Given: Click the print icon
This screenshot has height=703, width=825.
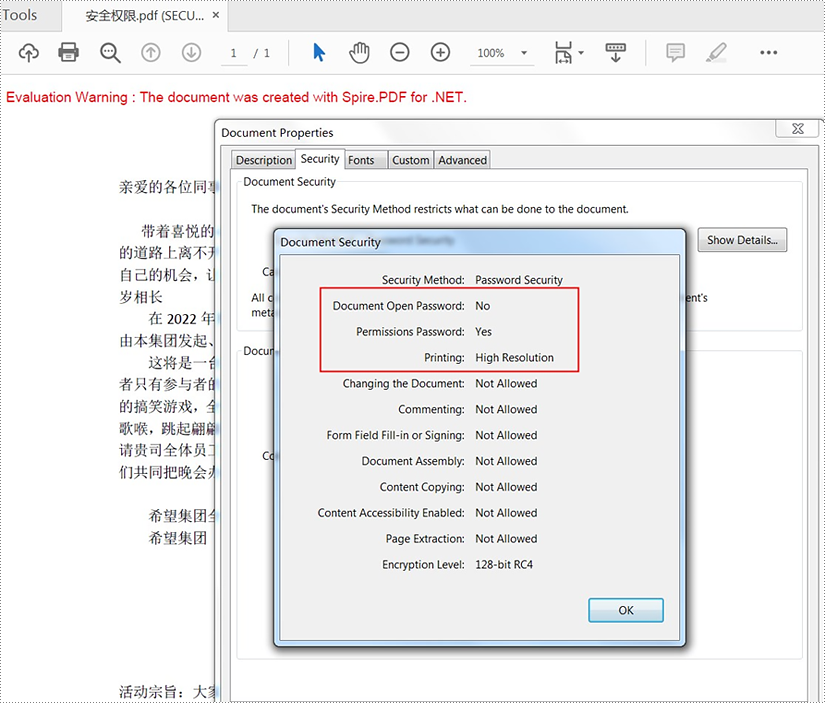Looking at the screenshot, I should 68,52.
